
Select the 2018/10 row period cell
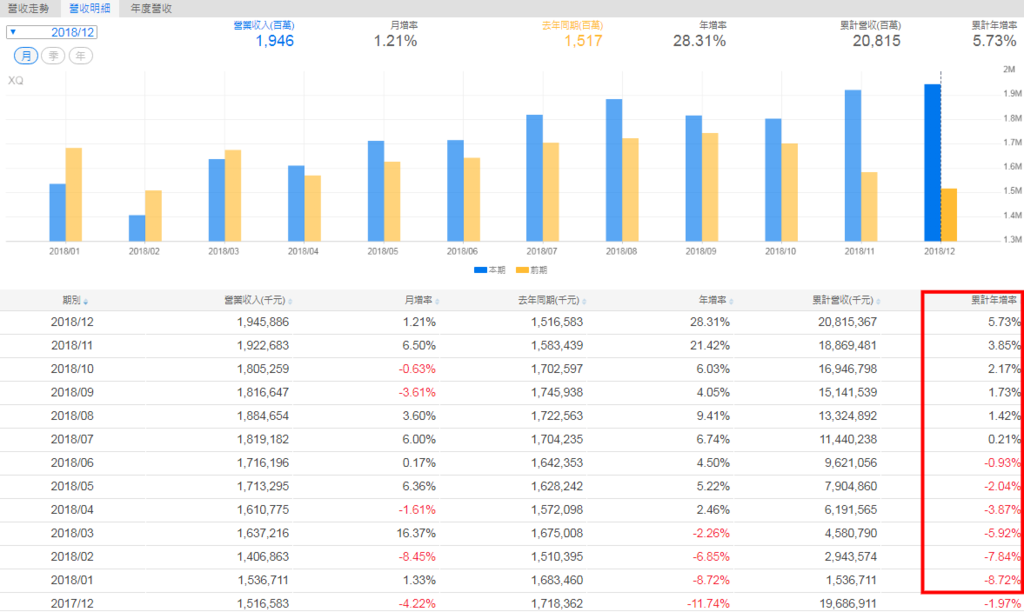[x=72, y=369]
